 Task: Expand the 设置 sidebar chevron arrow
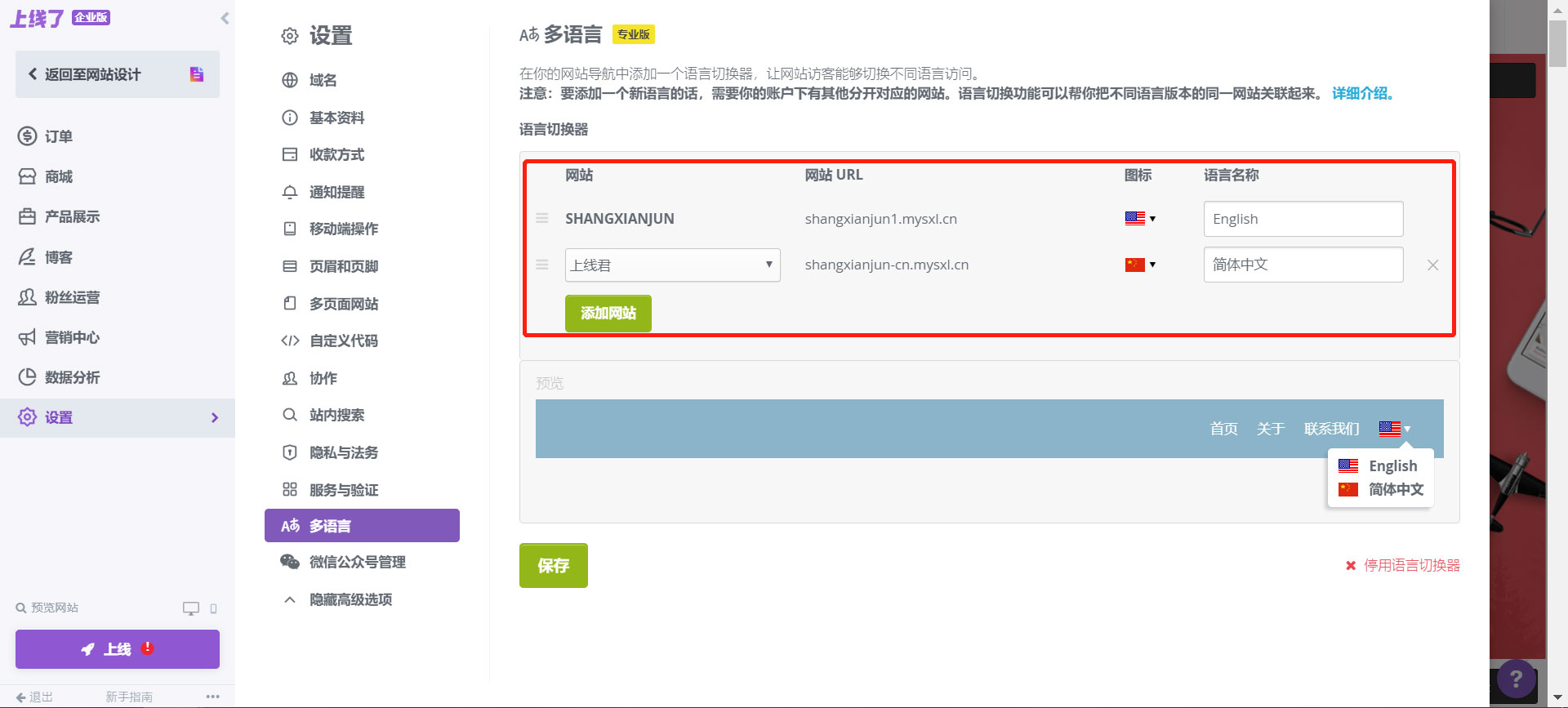(215, 417)
